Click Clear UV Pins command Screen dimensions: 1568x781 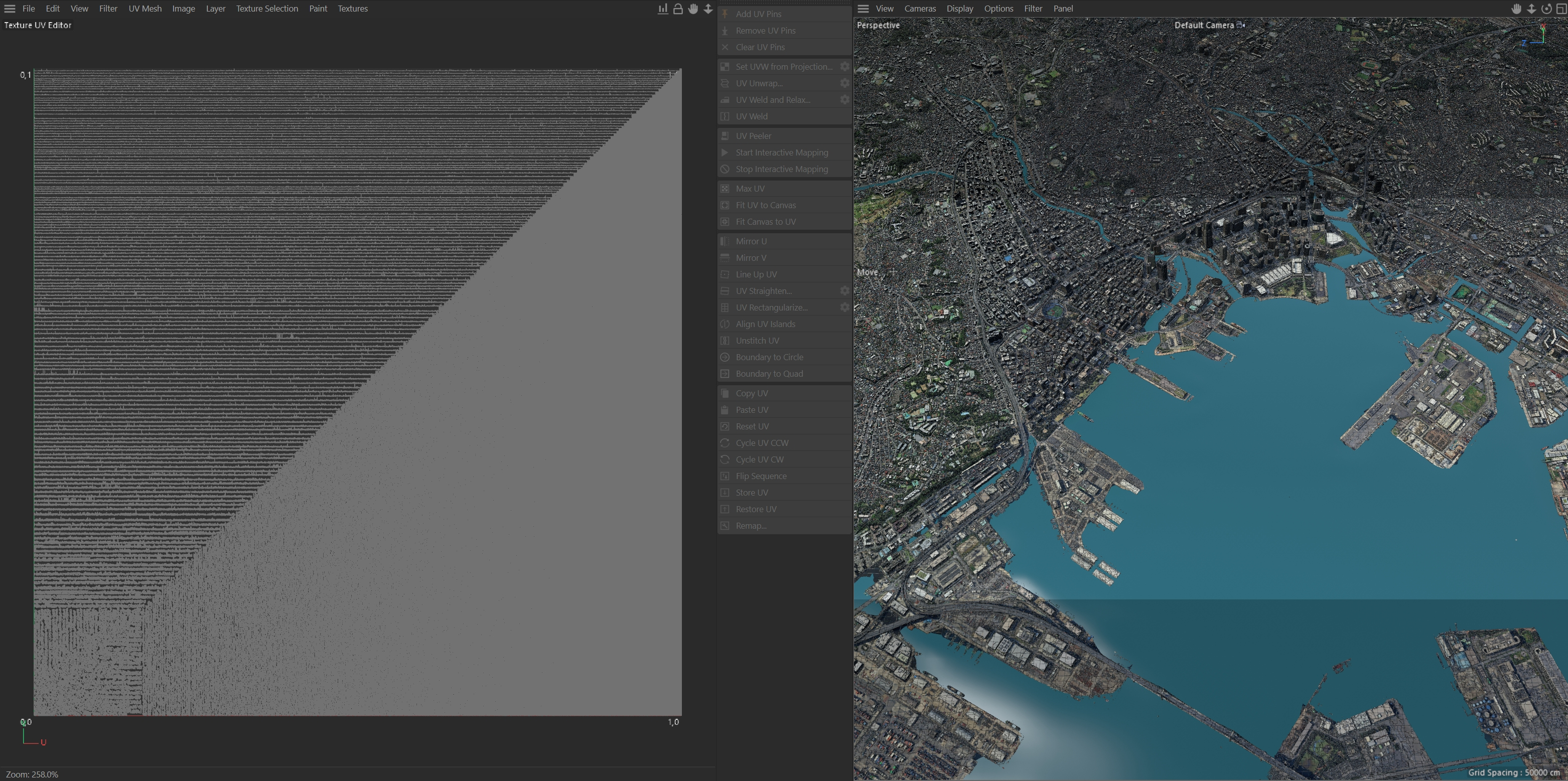[785, 47]
